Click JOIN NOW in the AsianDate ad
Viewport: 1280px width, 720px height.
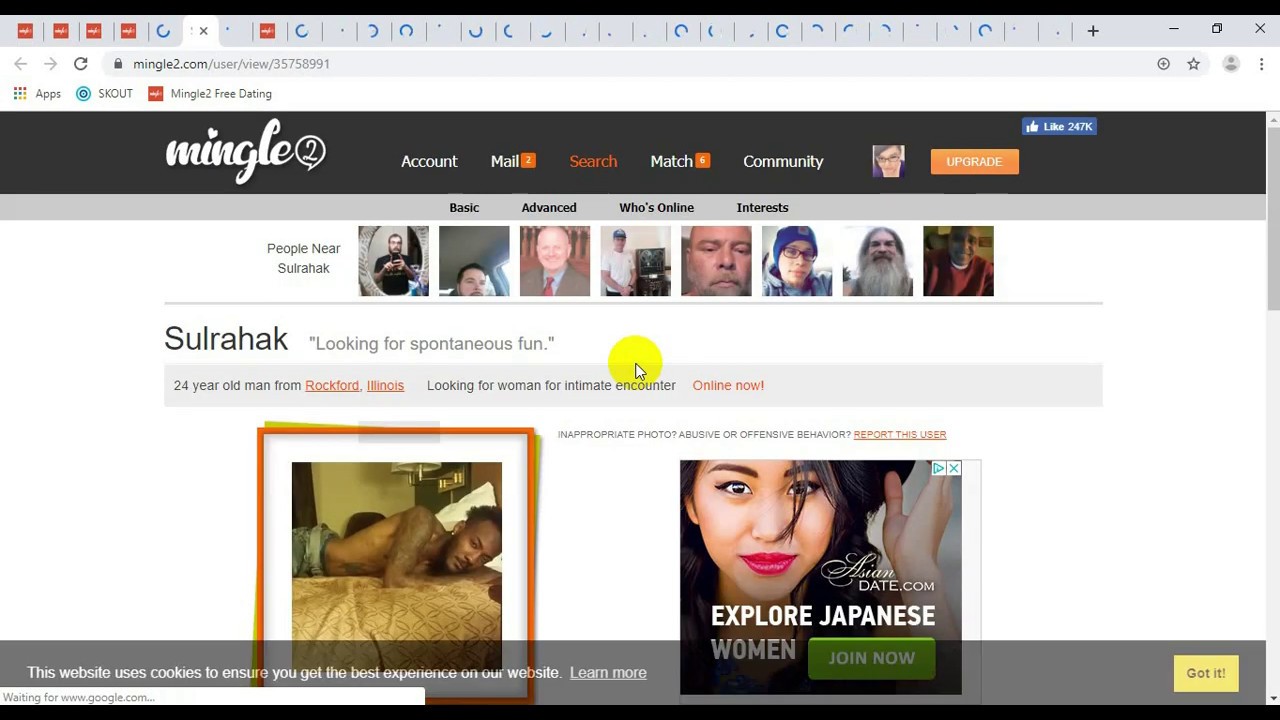871,658
